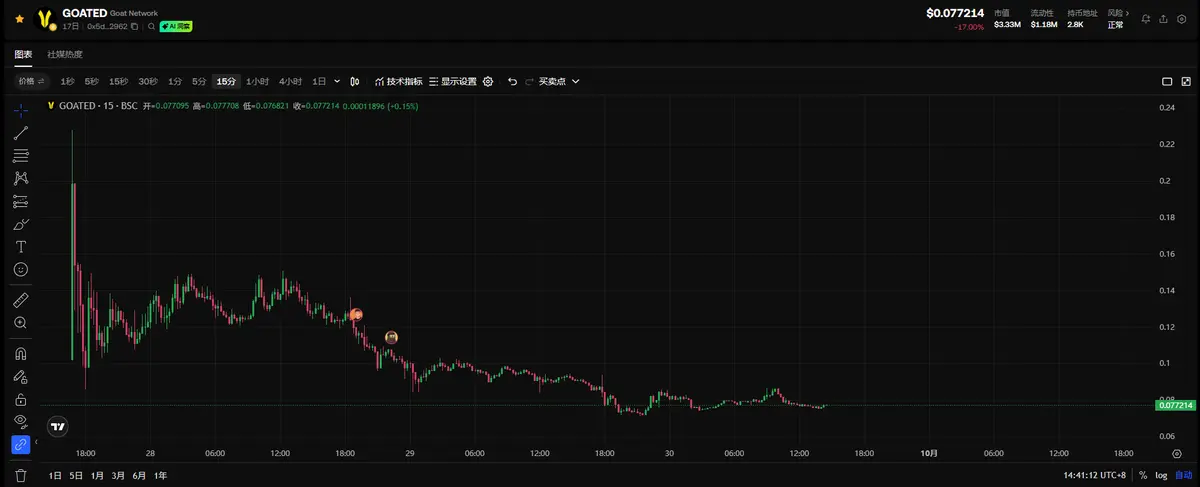The image size is (1200, 487).
Task: Select the 4小时 interval
Action: click(x=290, y=81)
